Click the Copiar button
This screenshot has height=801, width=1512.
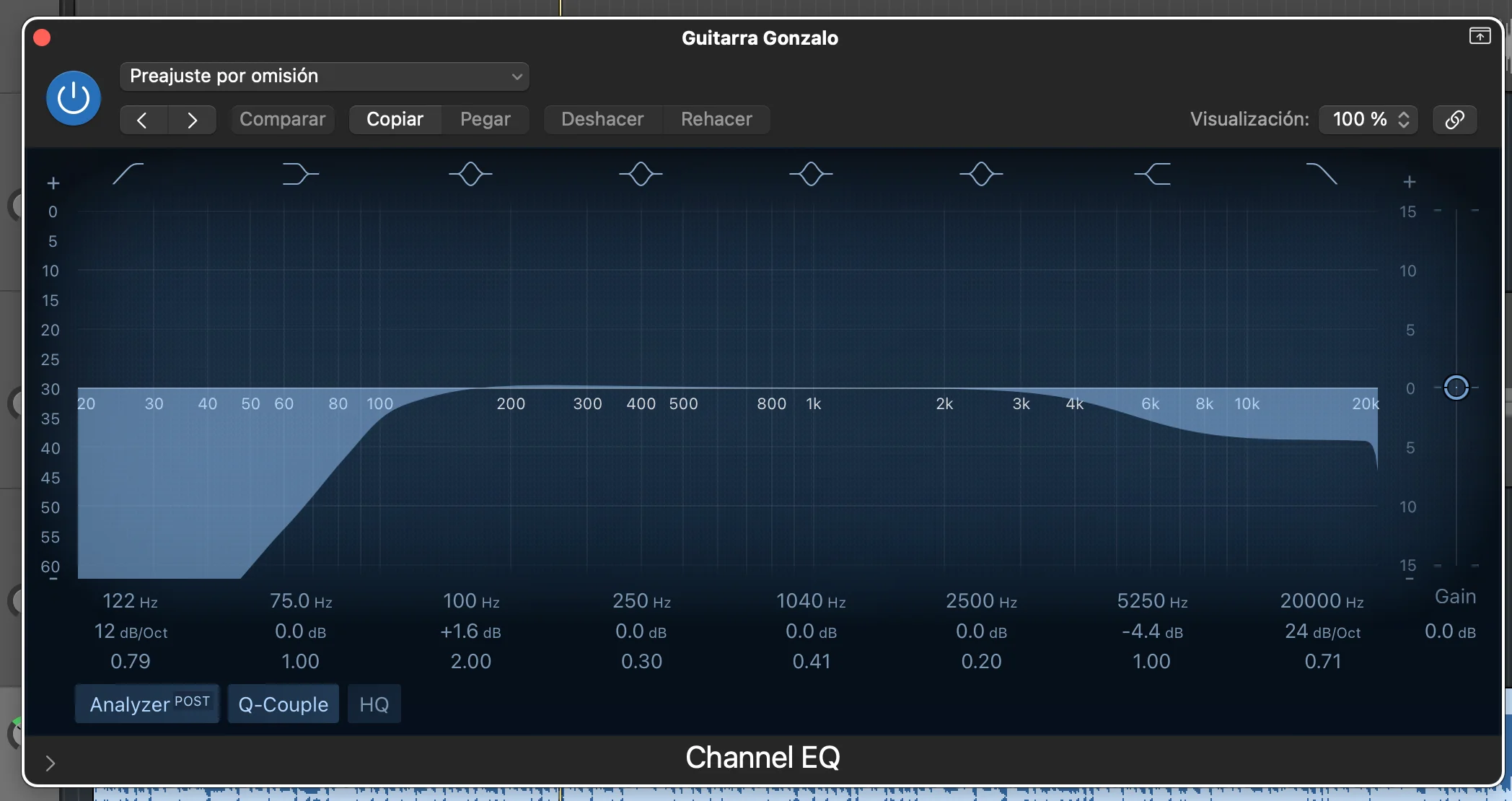pyautogui.click(x=395, y=119)
